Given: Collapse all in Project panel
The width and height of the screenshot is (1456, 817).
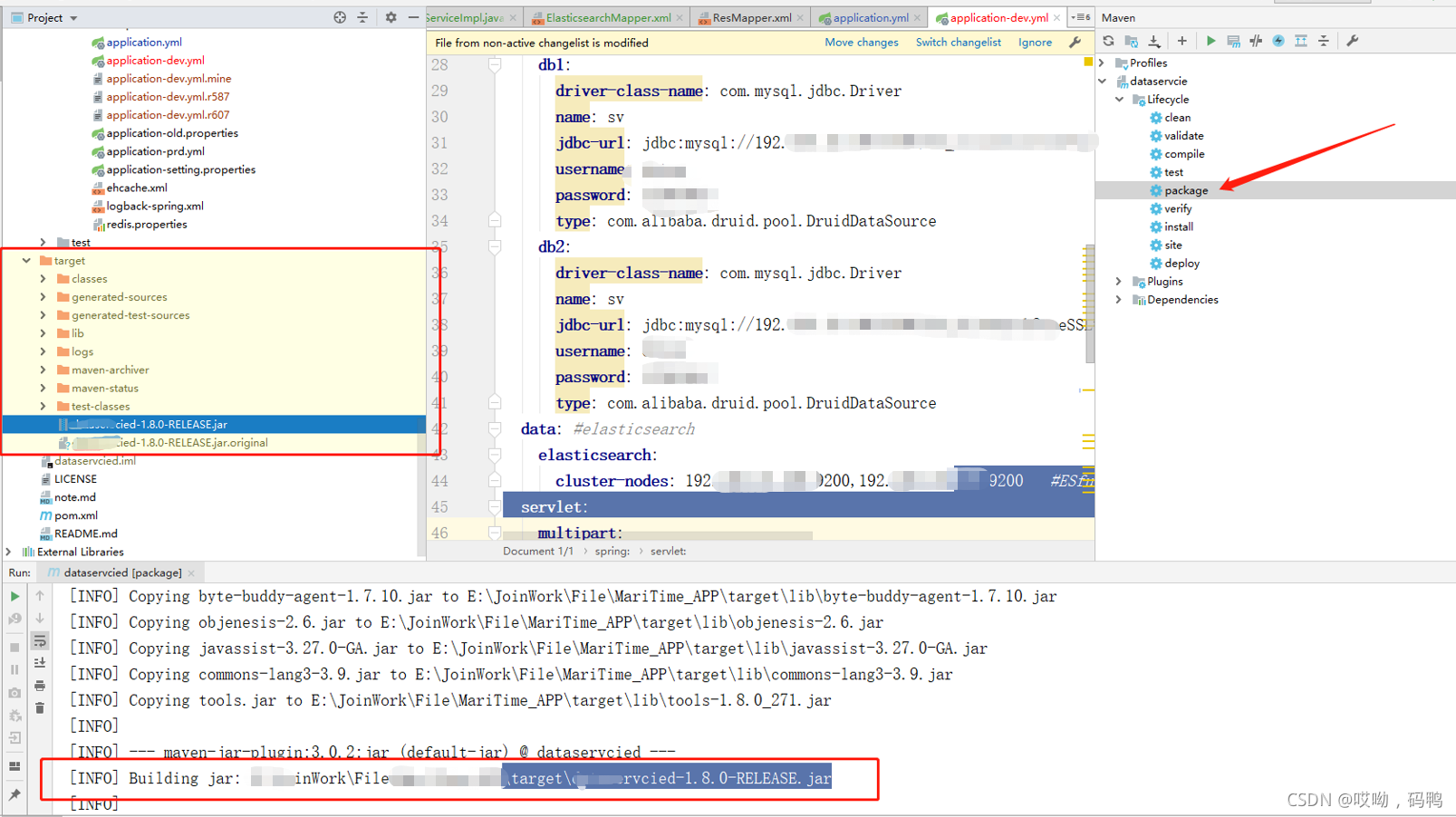Looking at the screenshot, I should tap(362, 17).
